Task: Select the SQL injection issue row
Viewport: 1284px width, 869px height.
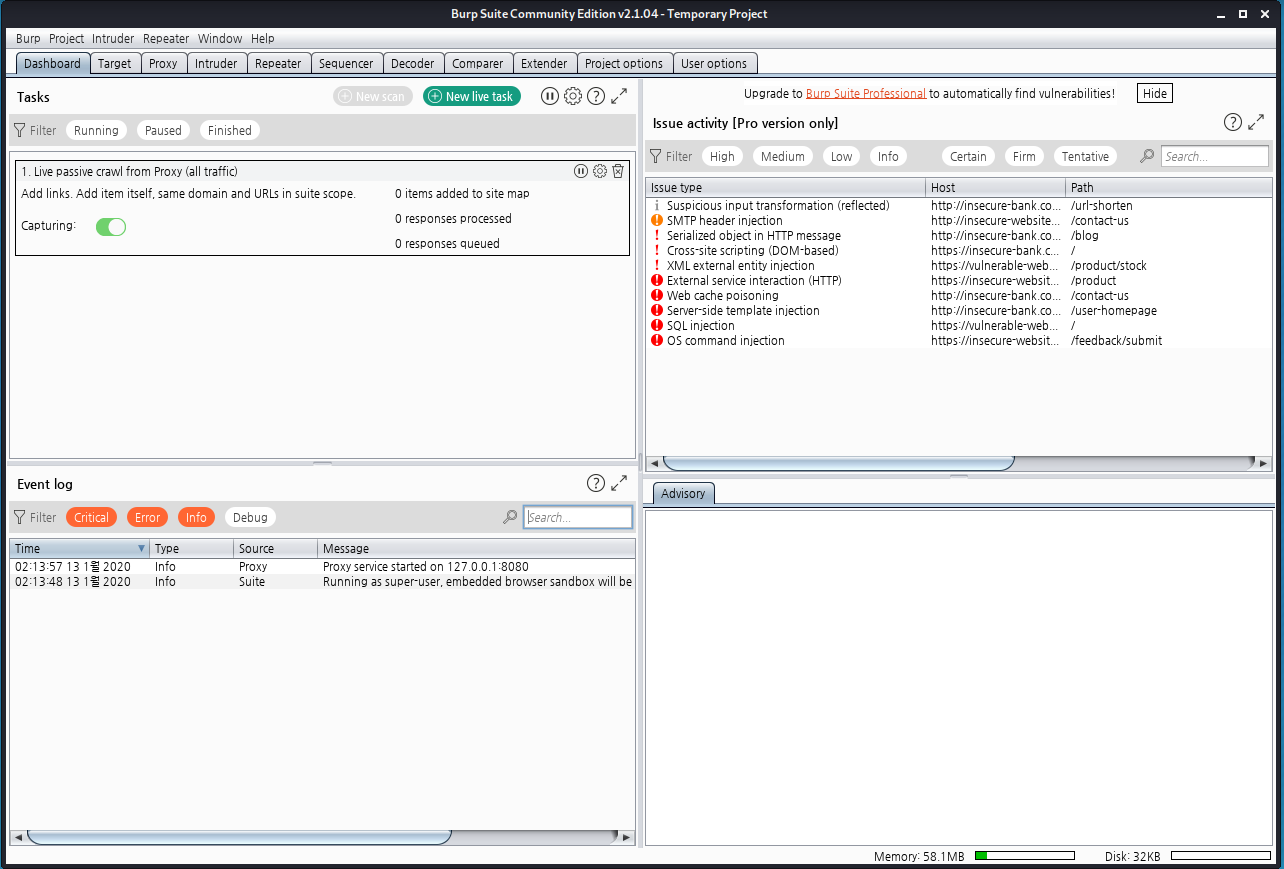Action: (958, 326)
